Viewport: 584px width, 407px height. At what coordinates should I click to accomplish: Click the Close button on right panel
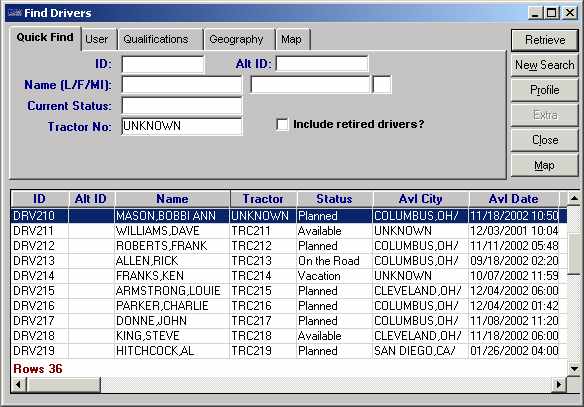(x=545, y=140)
